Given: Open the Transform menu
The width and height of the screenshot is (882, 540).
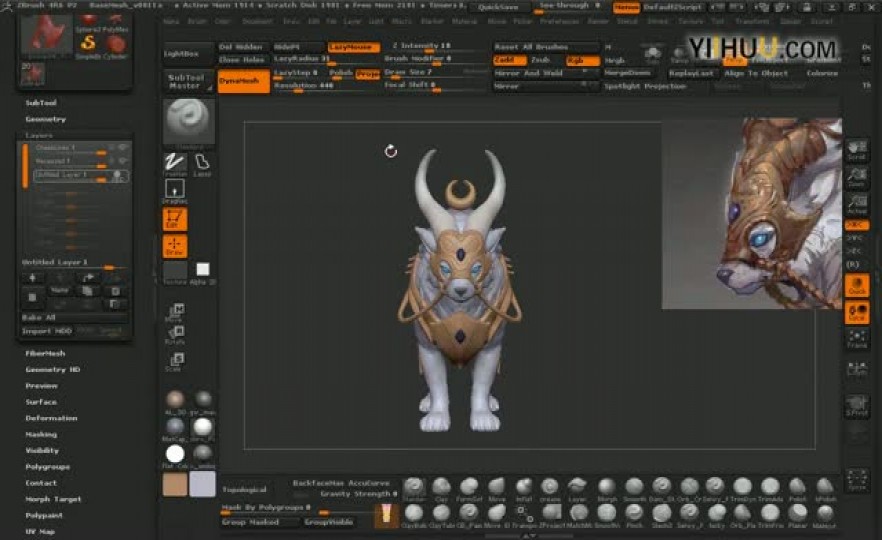Looking at the screenshot, I should point(752,21).
